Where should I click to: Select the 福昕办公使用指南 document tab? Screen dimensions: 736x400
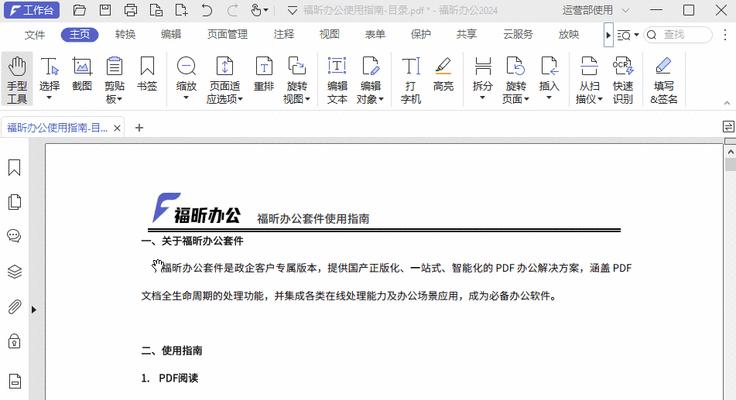tap(57, 128)
